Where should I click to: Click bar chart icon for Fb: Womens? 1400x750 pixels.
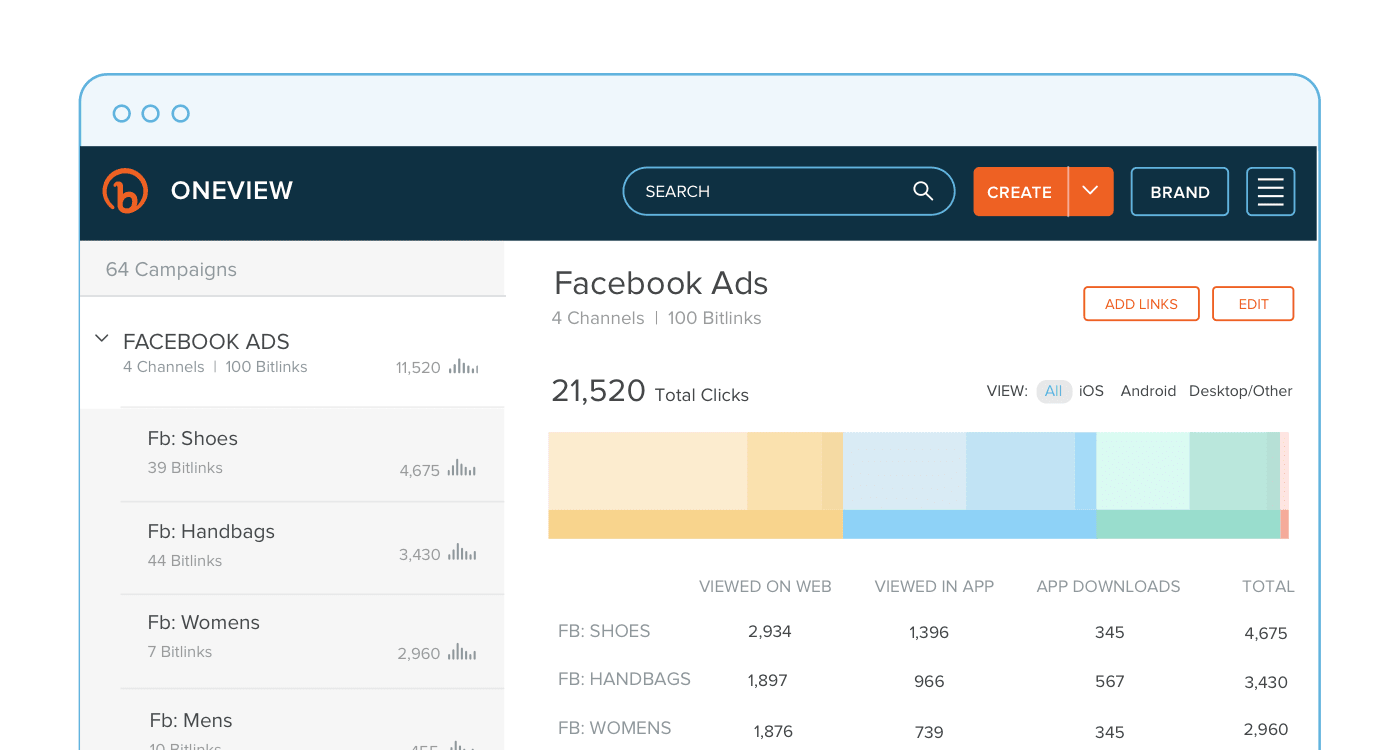[462, 652]
